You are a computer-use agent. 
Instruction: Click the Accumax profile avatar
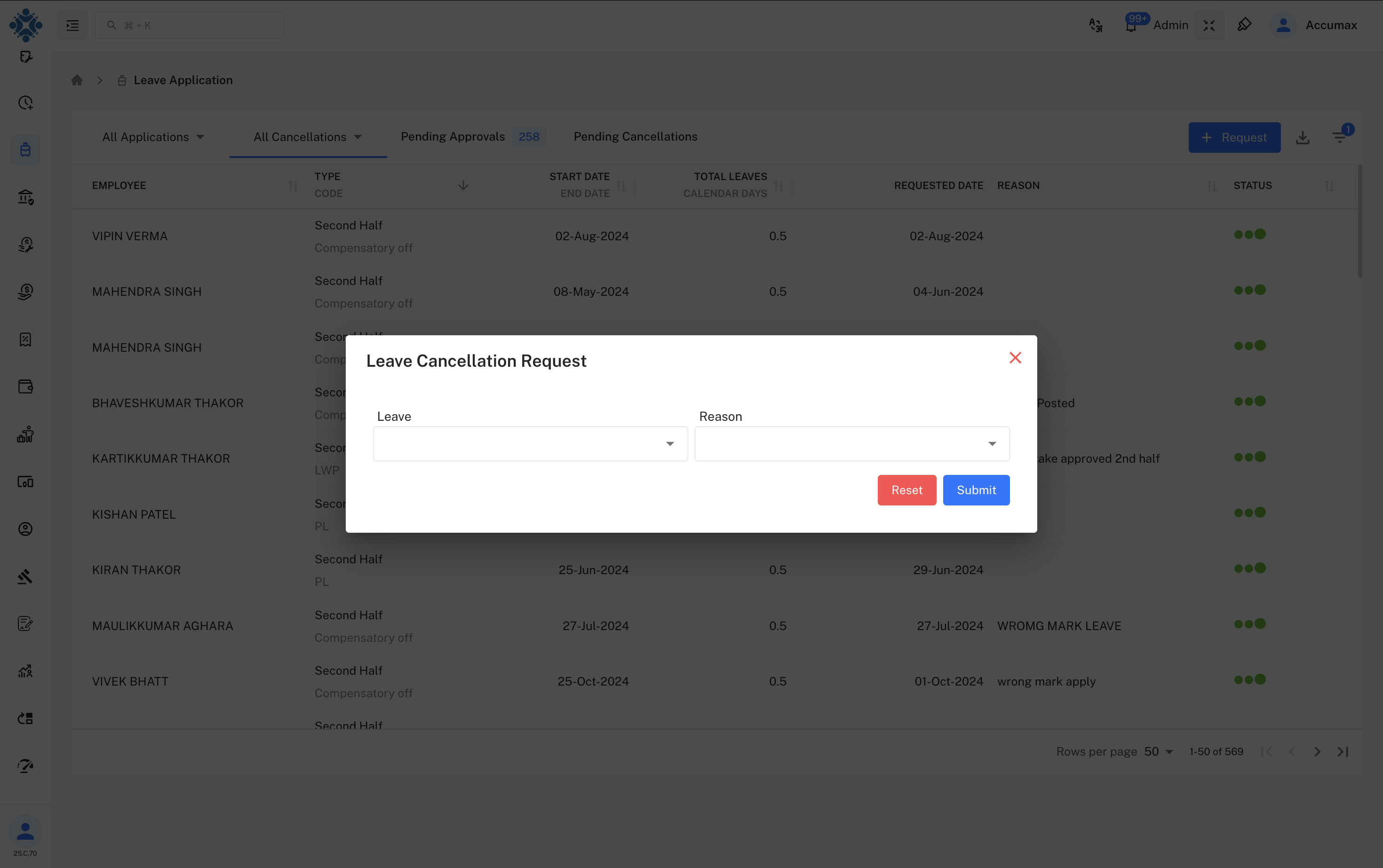click(x=1284, y=25)
